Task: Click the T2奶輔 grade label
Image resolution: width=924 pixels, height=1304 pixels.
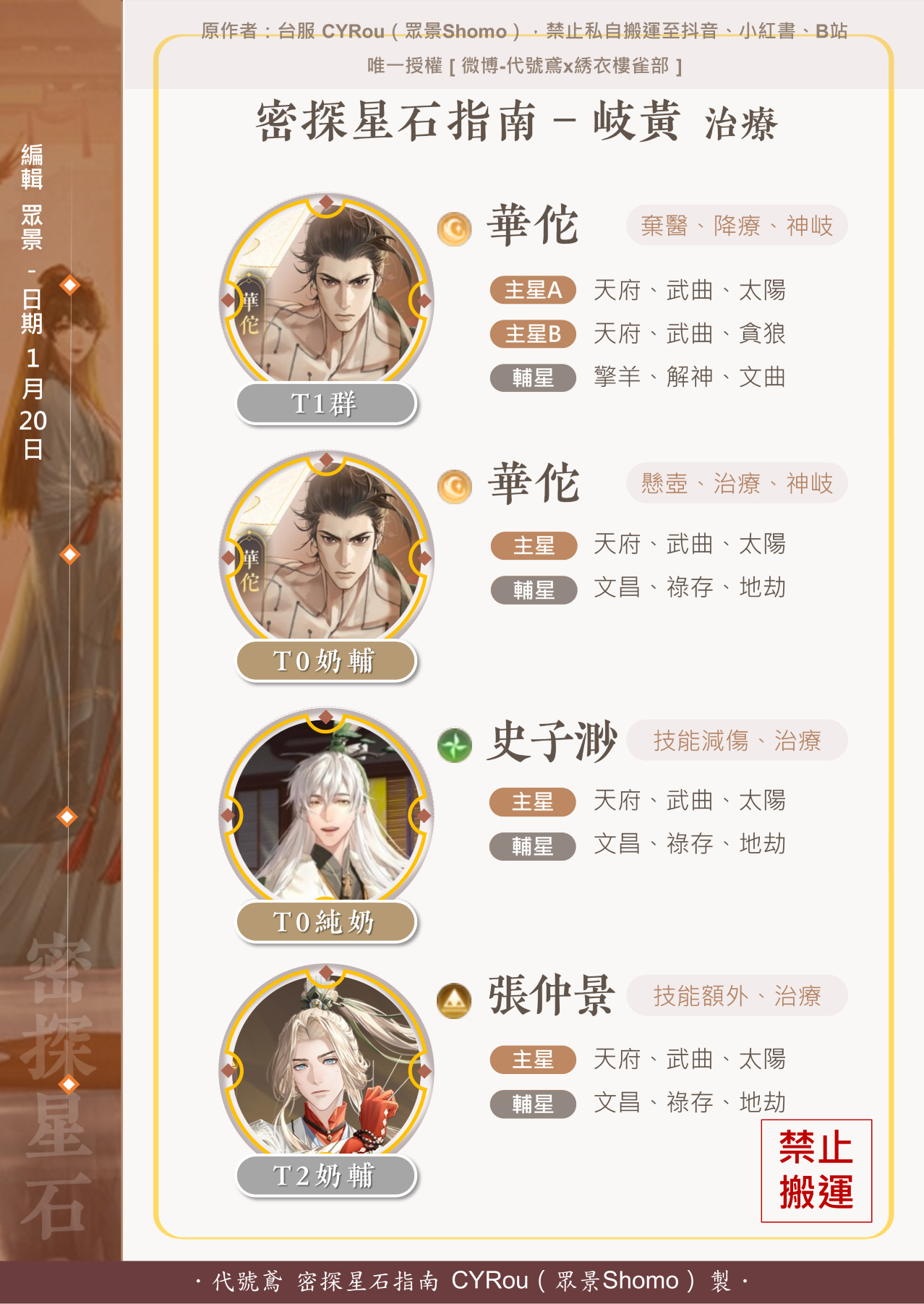Action: coord(326,1176)
